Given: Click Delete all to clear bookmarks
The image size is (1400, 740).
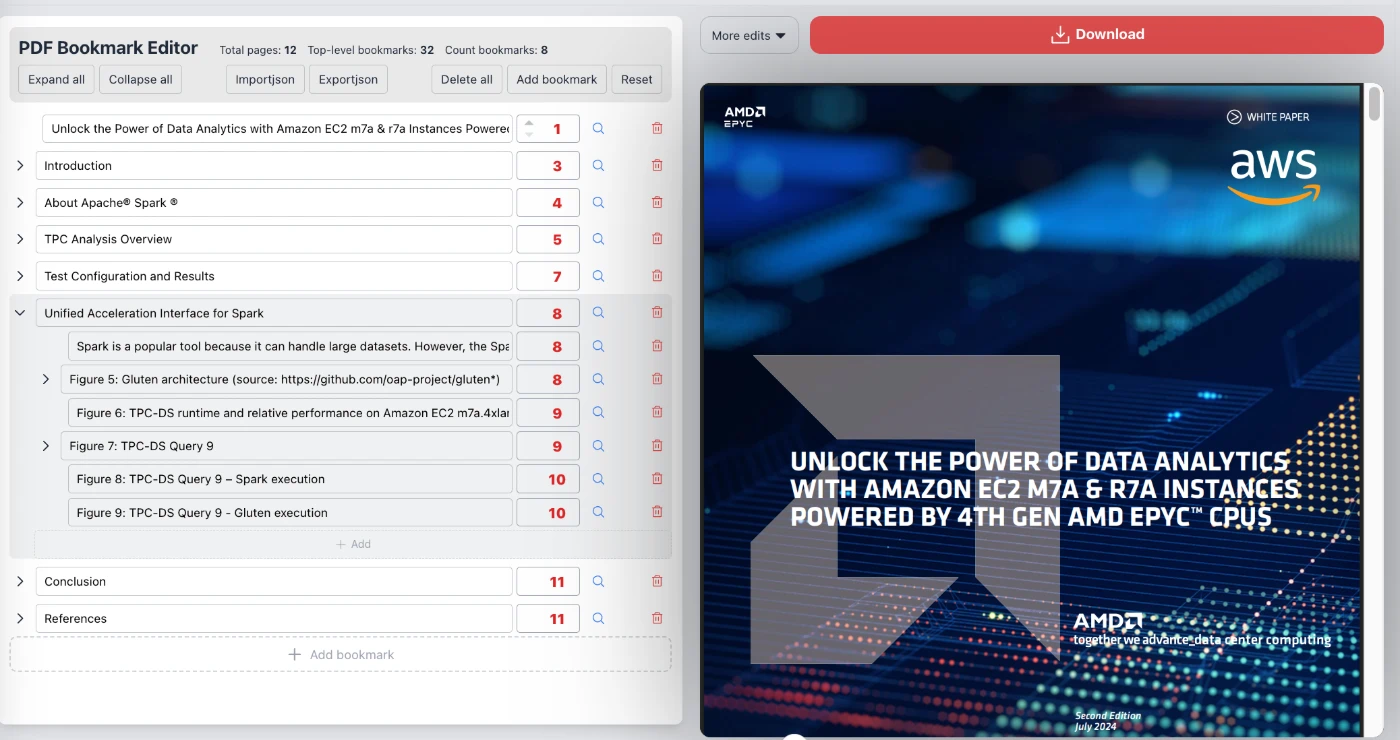Looking at the screenshot, I should tap(466, 79).
